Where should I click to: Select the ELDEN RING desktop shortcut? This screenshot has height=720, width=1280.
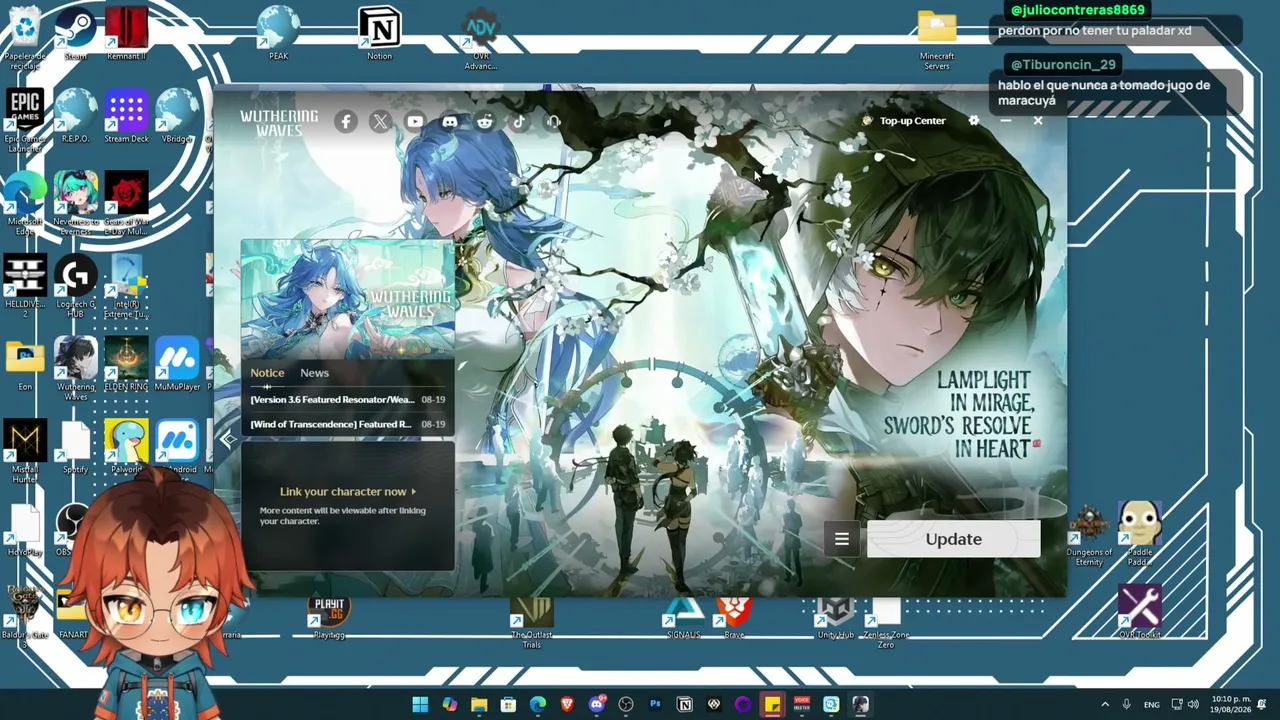127,364
